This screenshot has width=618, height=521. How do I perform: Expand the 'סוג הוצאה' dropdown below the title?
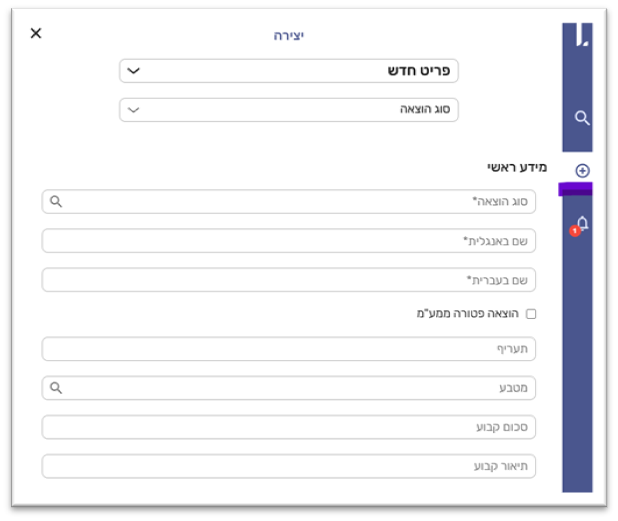pyautogui.click(x=288, y=110)
